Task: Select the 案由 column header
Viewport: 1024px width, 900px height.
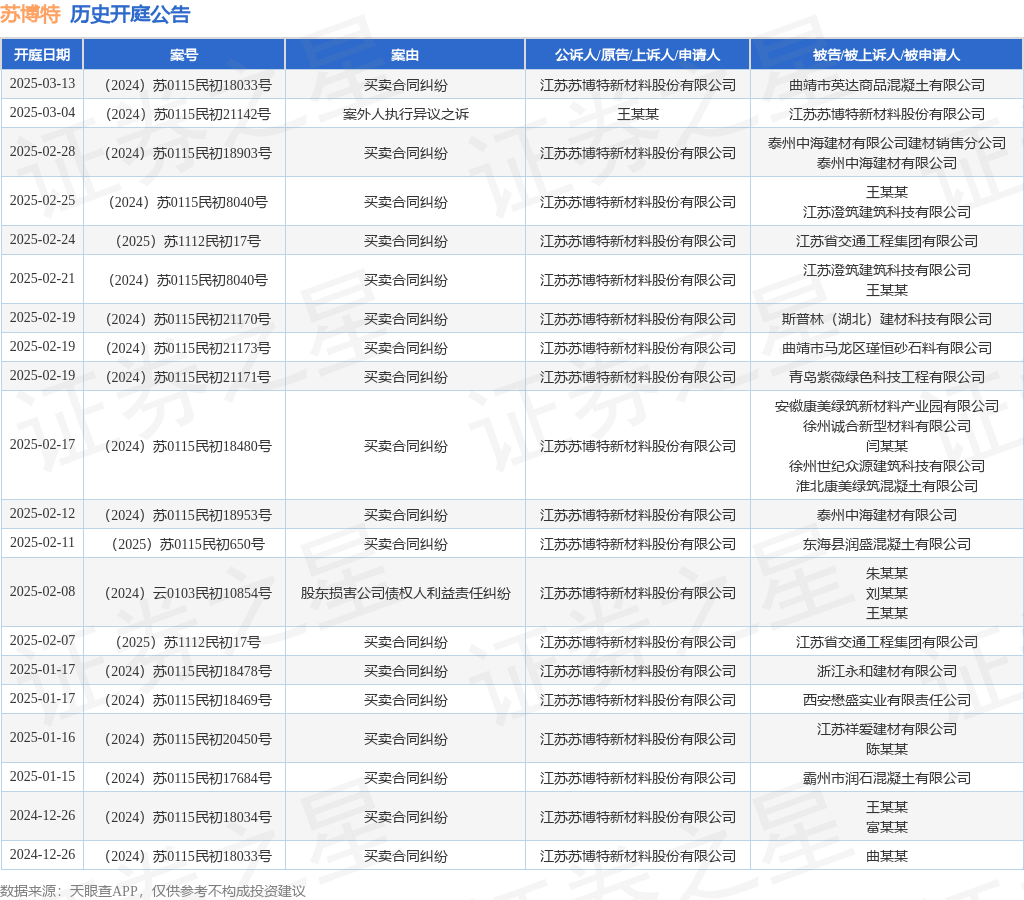Action: click(405, 55)
